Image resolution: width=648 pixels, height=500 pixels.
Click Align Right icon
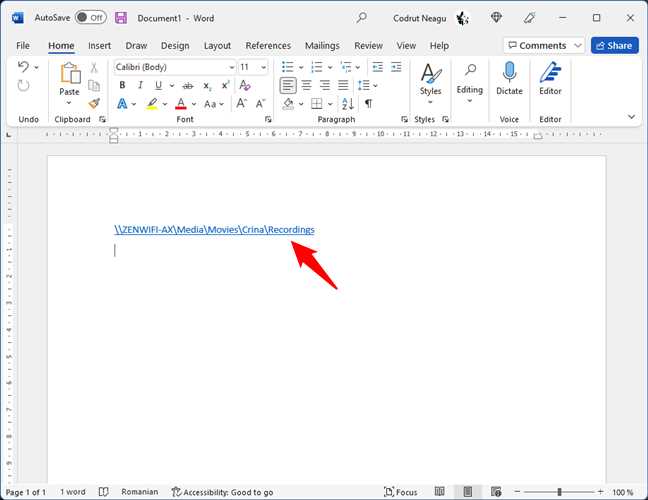325,86
